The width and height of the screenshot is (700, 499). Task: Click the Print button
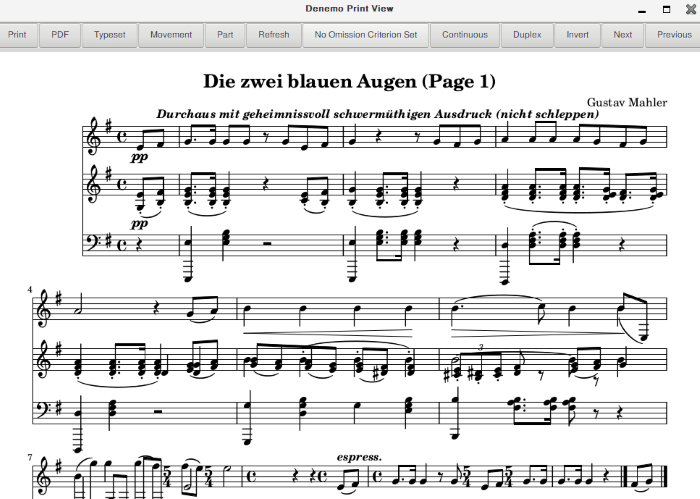(17, 35)
